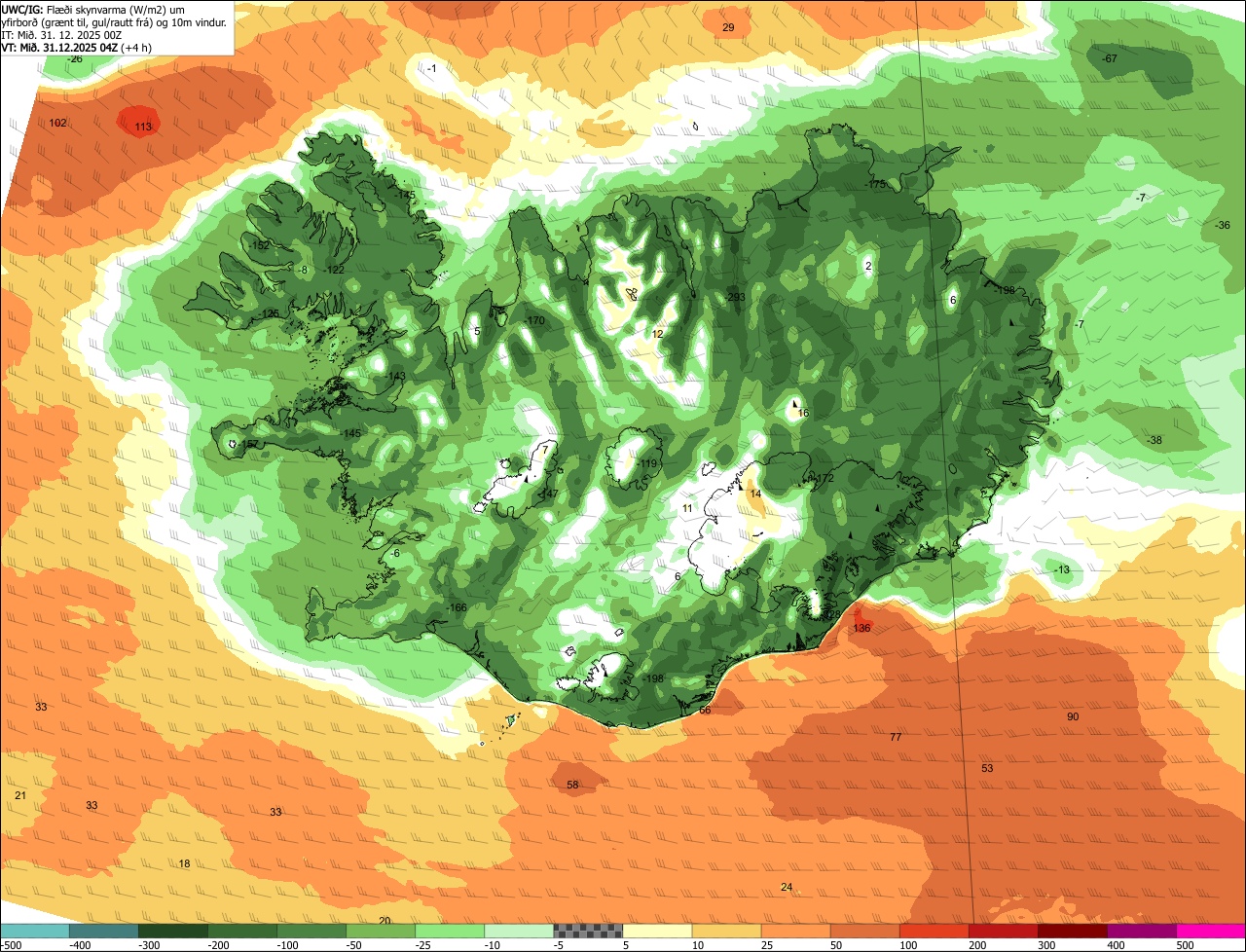
Task: Click the -143 value in west Iceland
Action: (x=396, y=376)
